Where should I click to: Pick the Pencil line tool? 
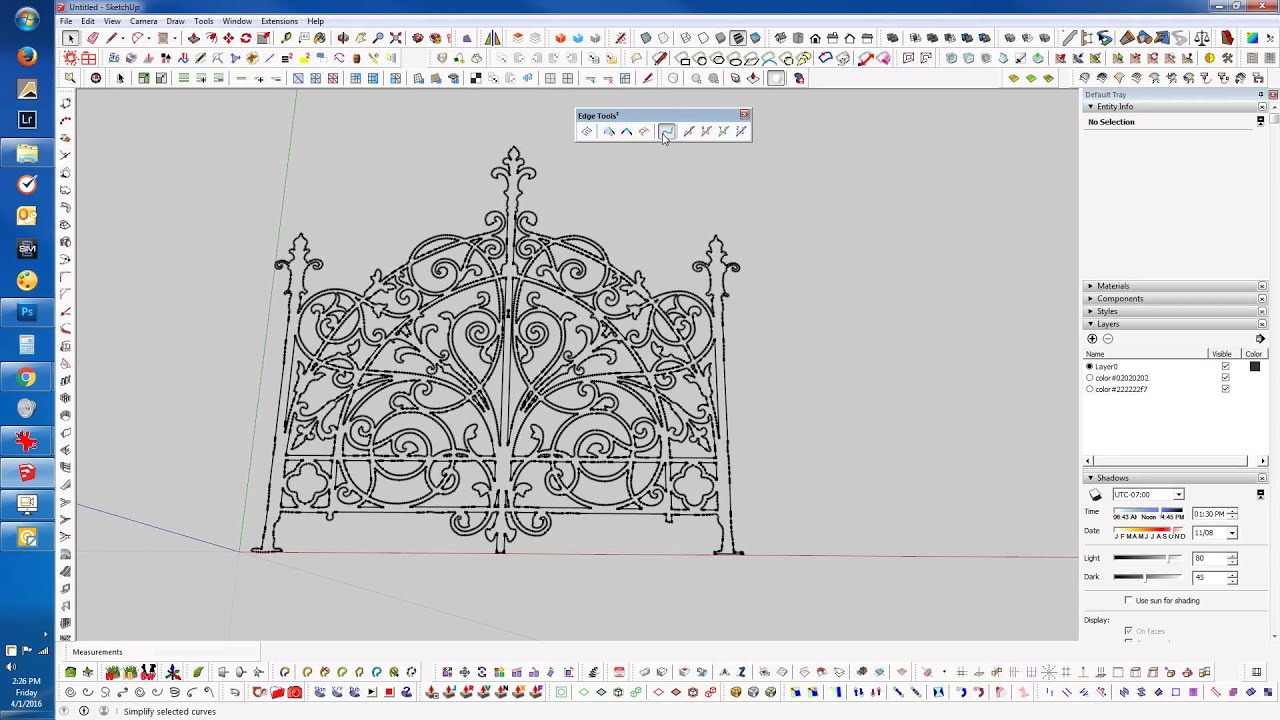(111, 38)
